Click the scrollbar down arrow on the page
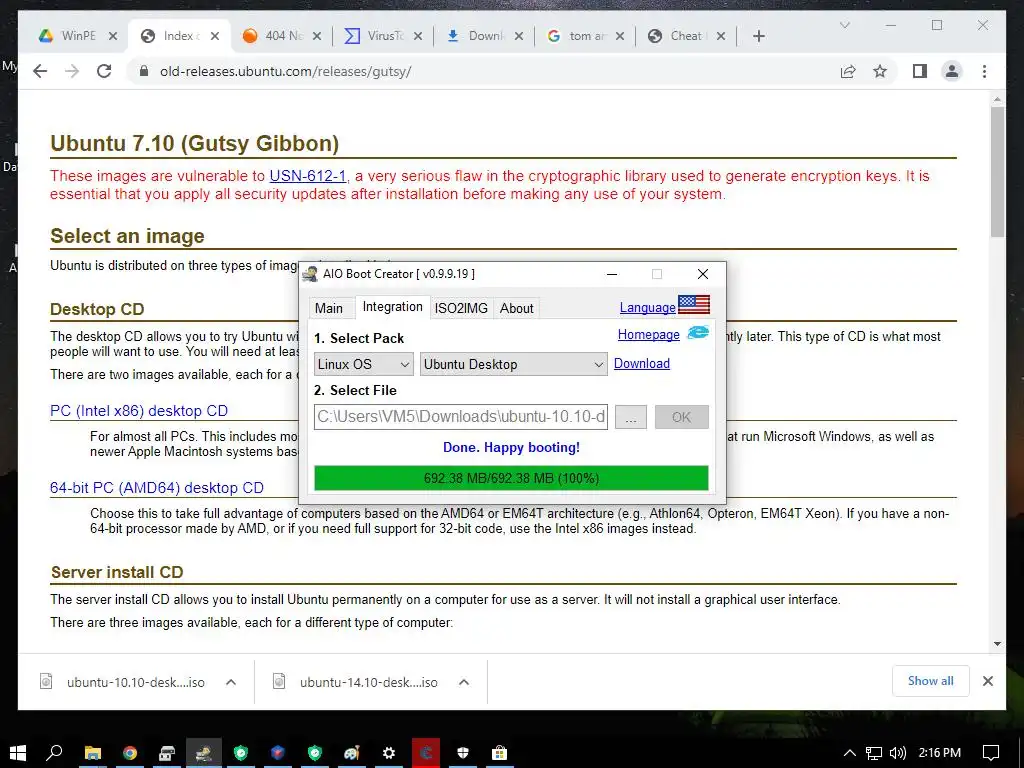The image size is (1024, 768). click(x=997, y=643)
